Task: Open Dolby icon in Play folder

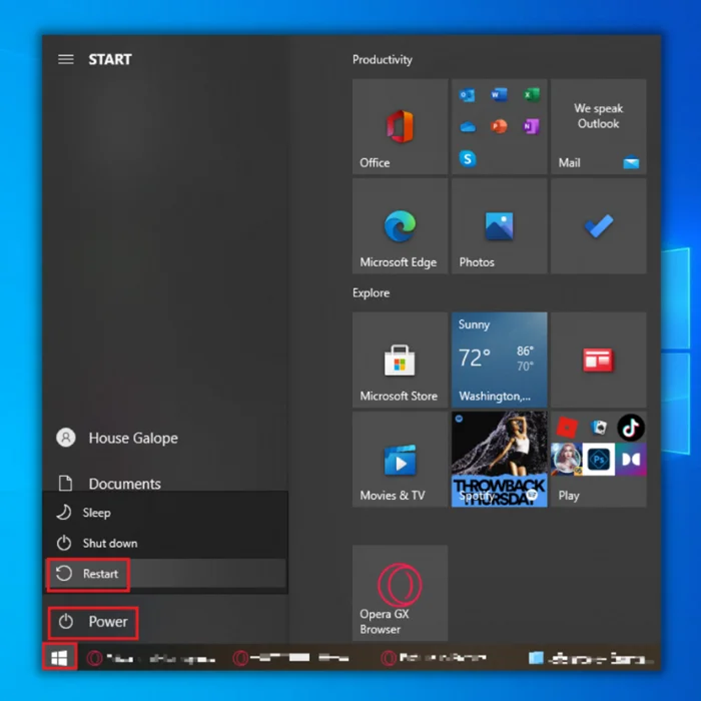Action: (x=630, y=459)
